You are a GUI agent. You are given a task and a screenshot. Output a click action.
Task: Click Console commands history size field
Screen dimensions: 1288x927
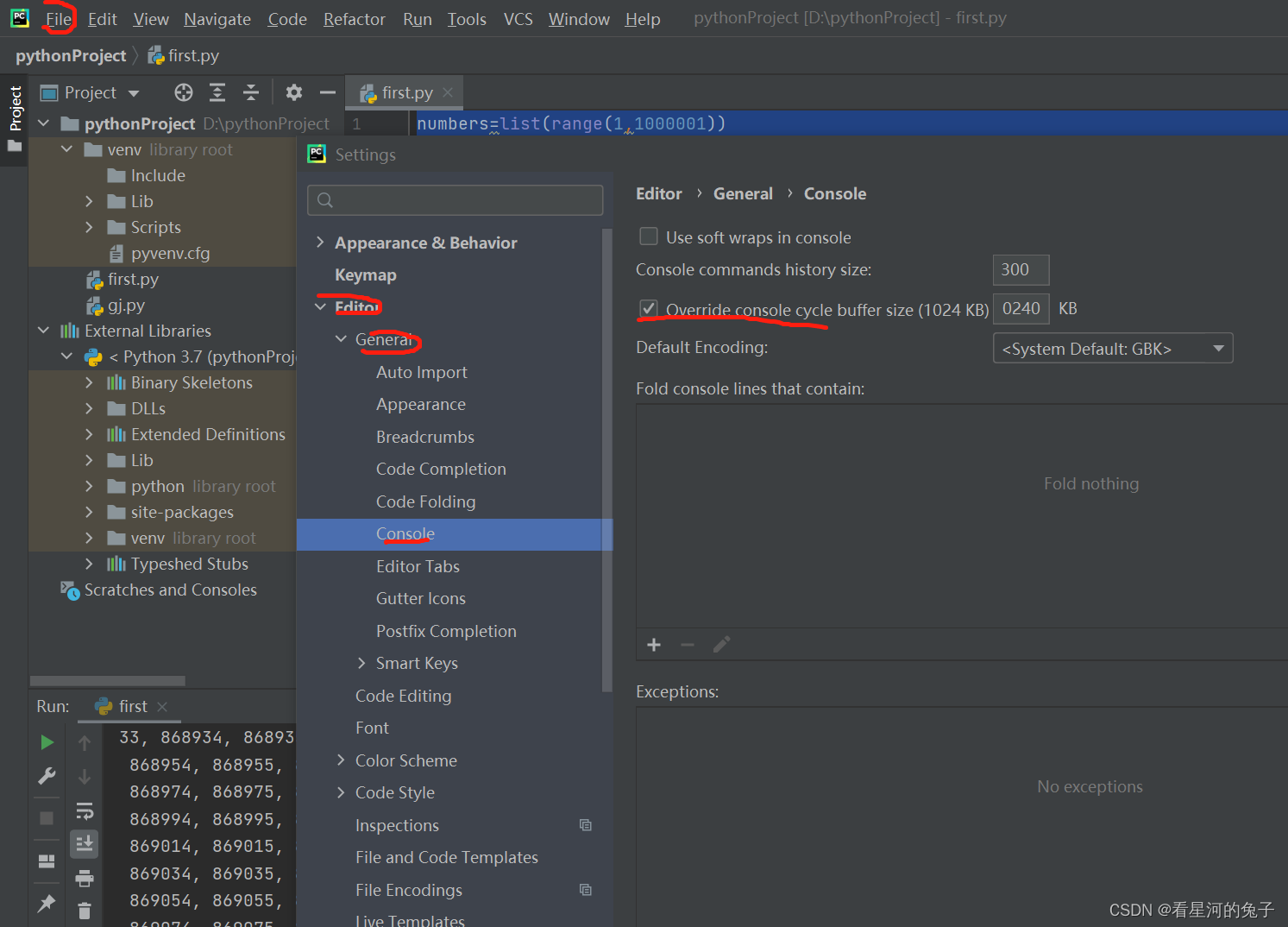(1021, 269)
